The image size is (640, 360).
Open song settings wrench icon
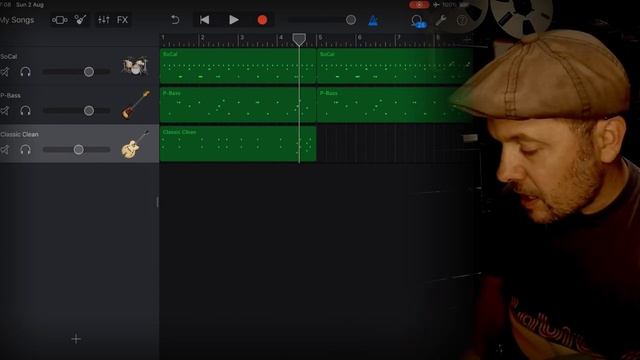click(x=440, y=20)
